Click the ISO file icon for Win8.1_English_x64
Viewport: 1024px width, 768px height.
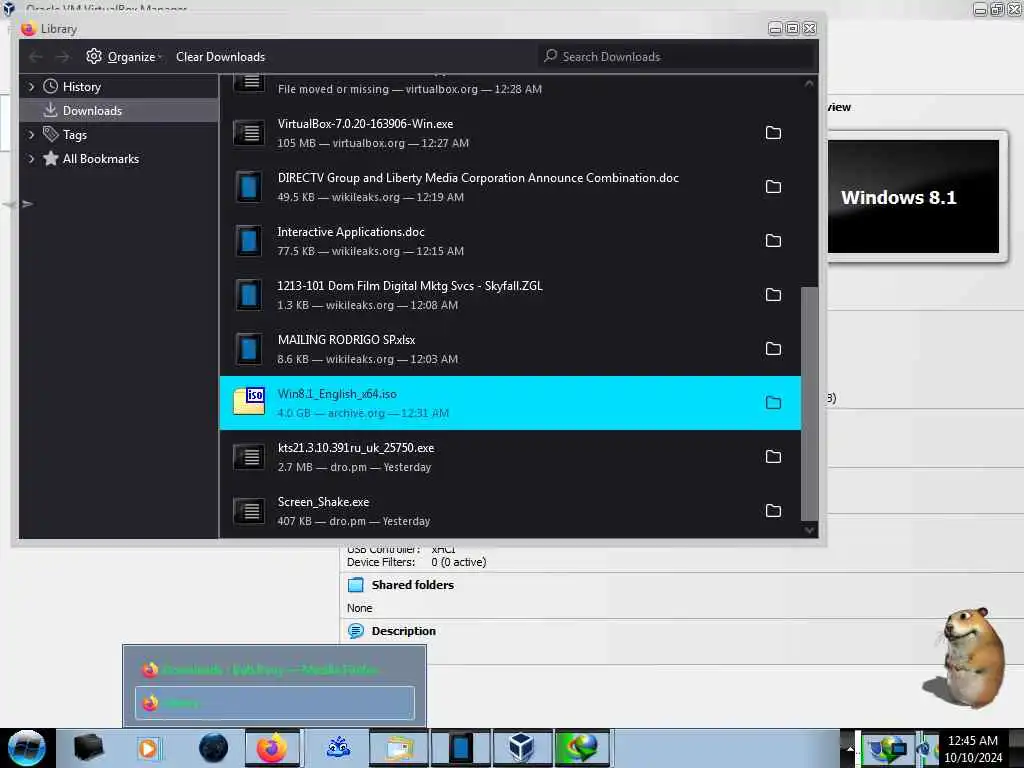click(x=249, y=402)
